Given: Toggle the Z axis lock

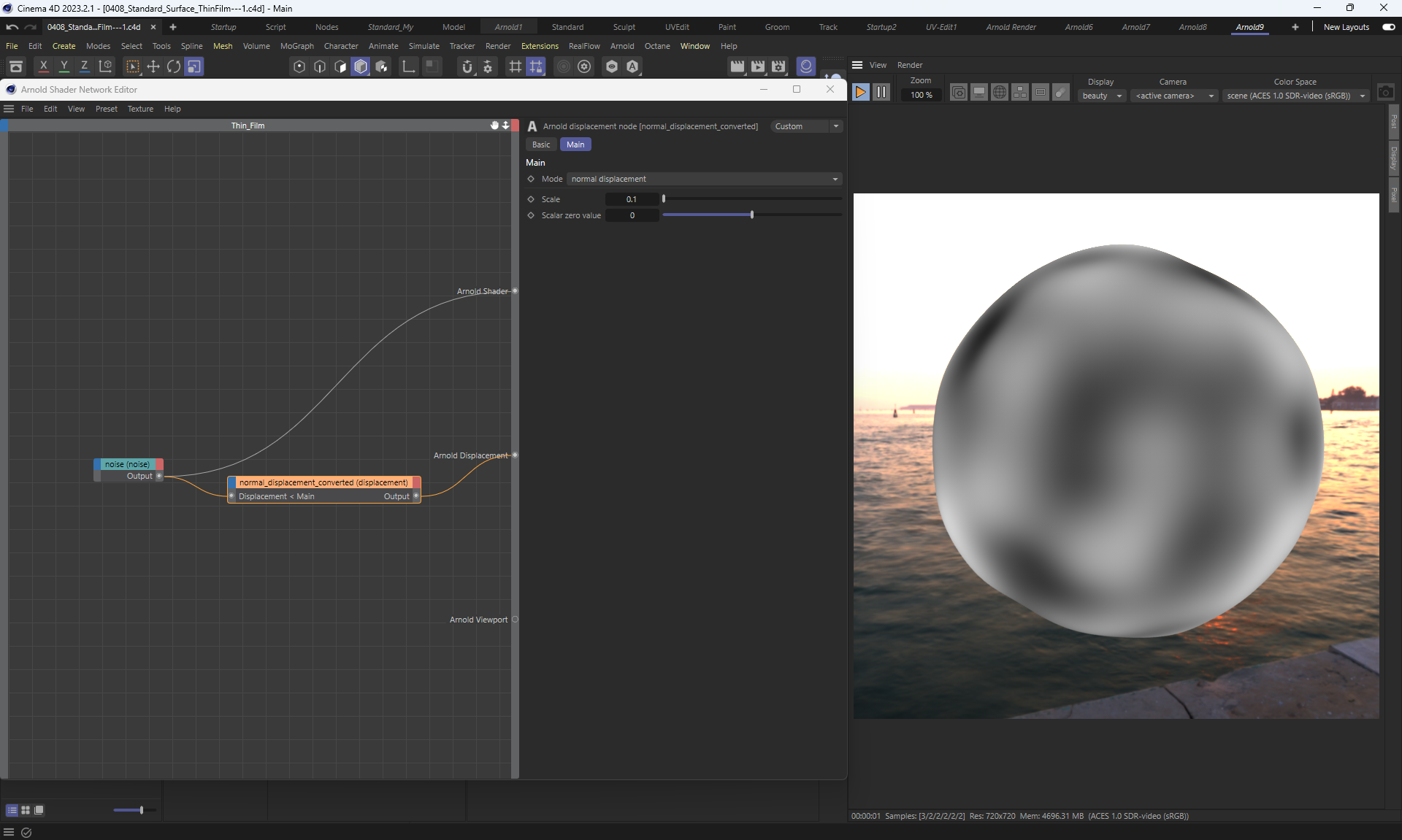Looking at the screenshot, I should [x=85, y=66].
